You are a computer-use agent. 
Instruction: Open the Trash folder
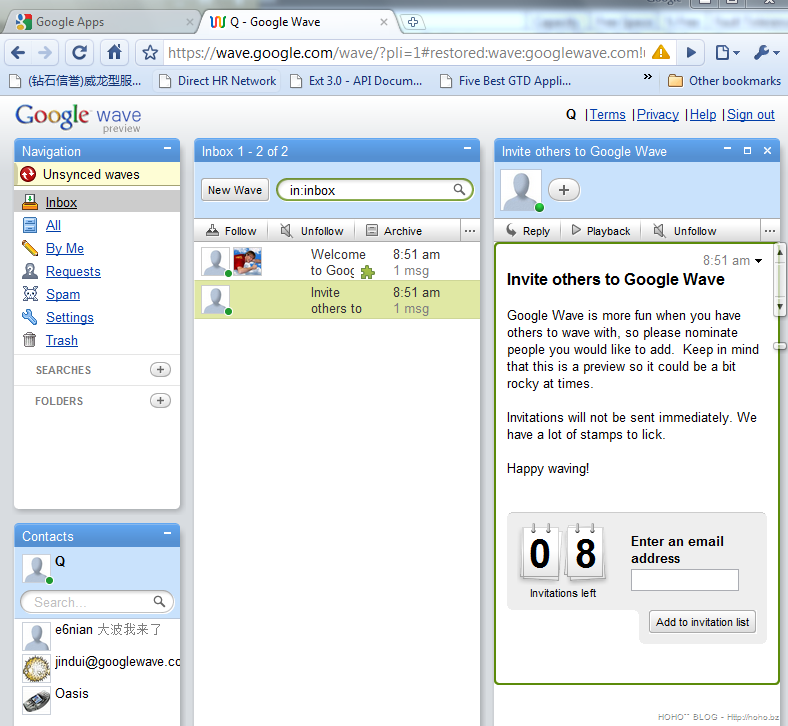[61, 341]
